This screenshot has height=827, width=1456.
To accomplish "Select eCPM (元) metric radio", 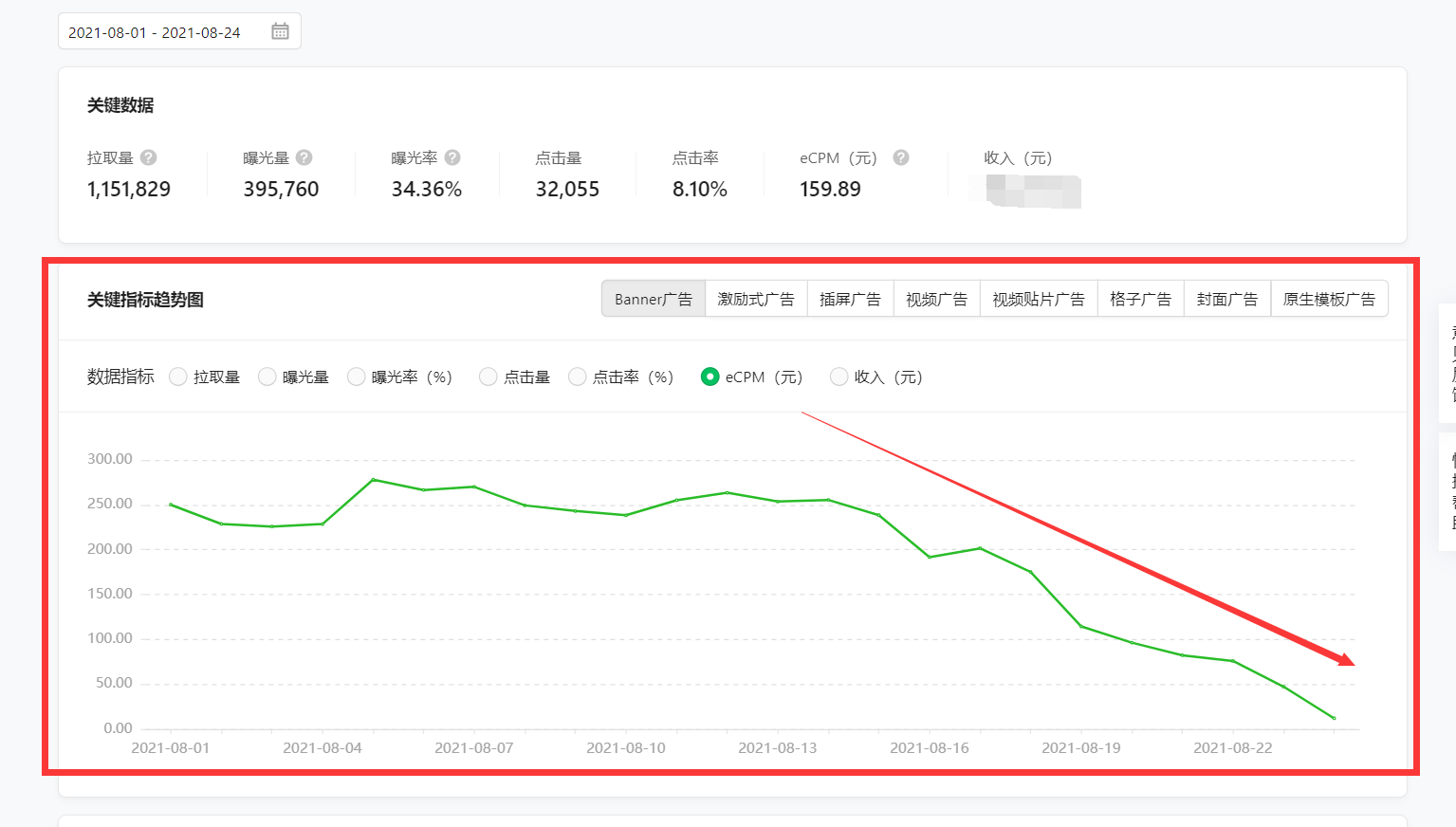I will click(x=710, y=377).
